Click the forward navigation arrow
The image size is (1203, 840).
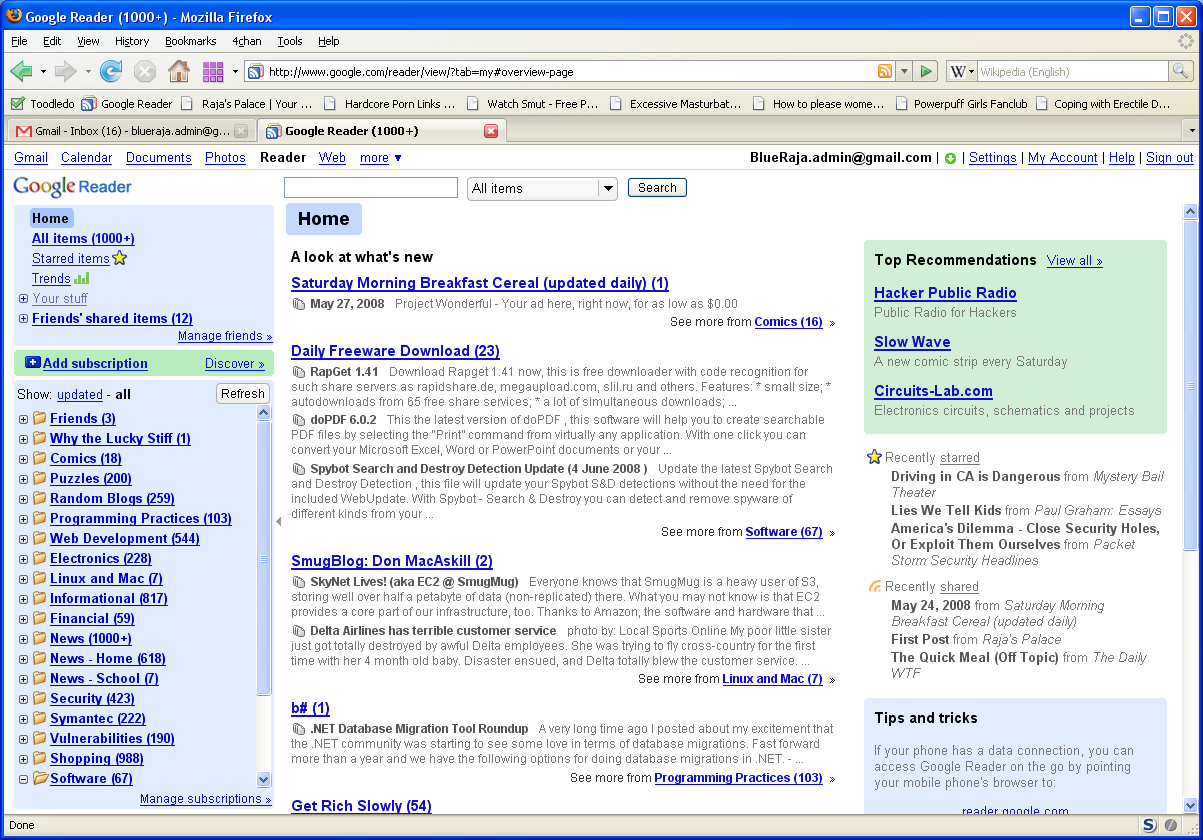pos(65,71)
